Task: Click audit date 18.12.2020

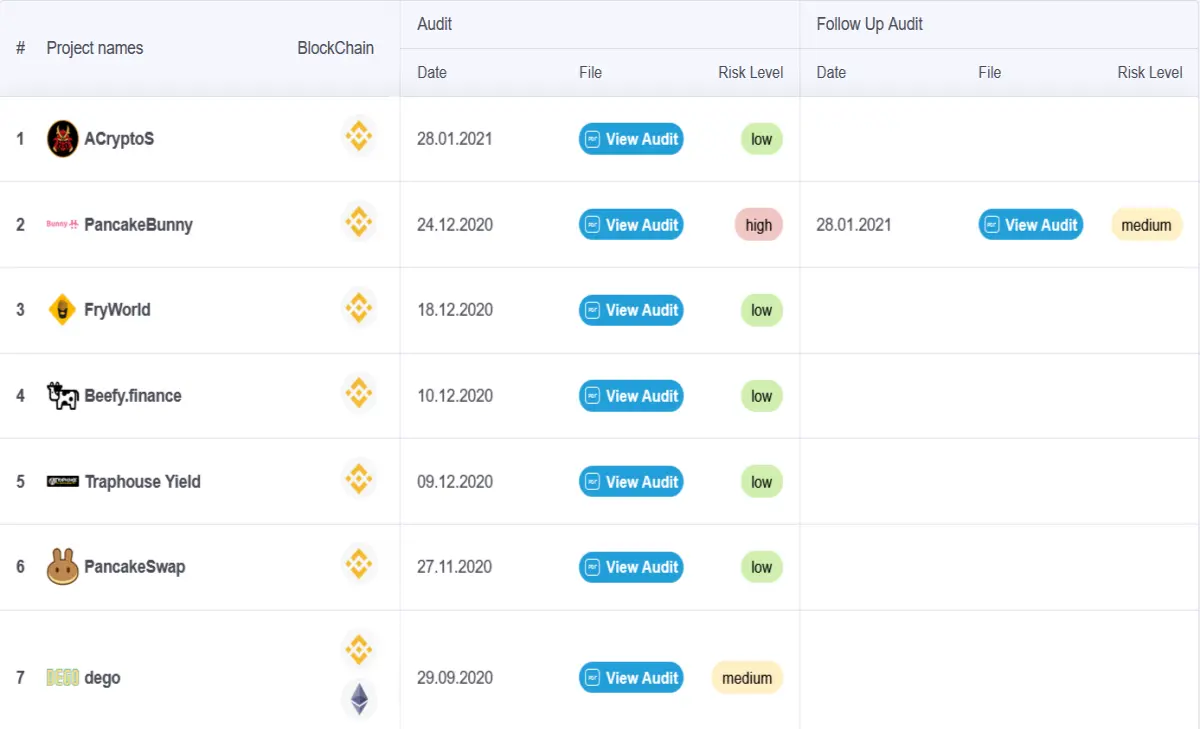Action: click(x=455, y=310)
